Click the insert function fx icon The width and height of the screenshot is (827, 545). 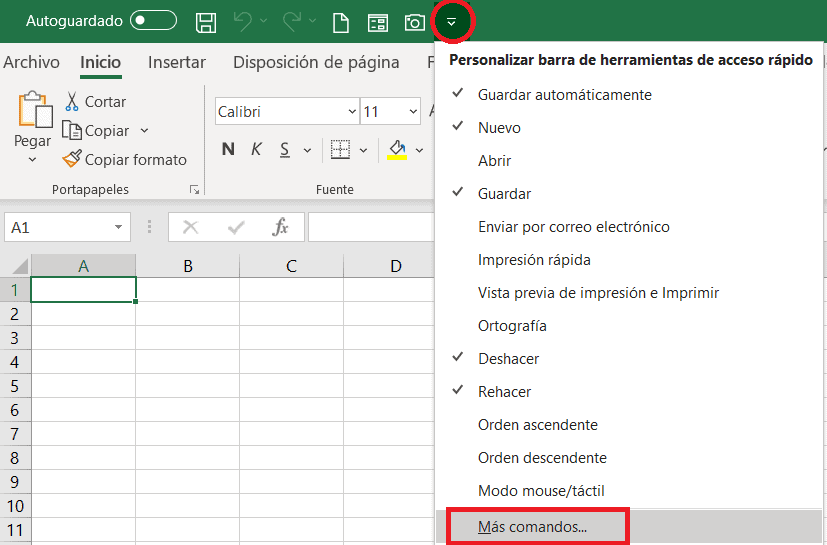click(x=281, y=227)
